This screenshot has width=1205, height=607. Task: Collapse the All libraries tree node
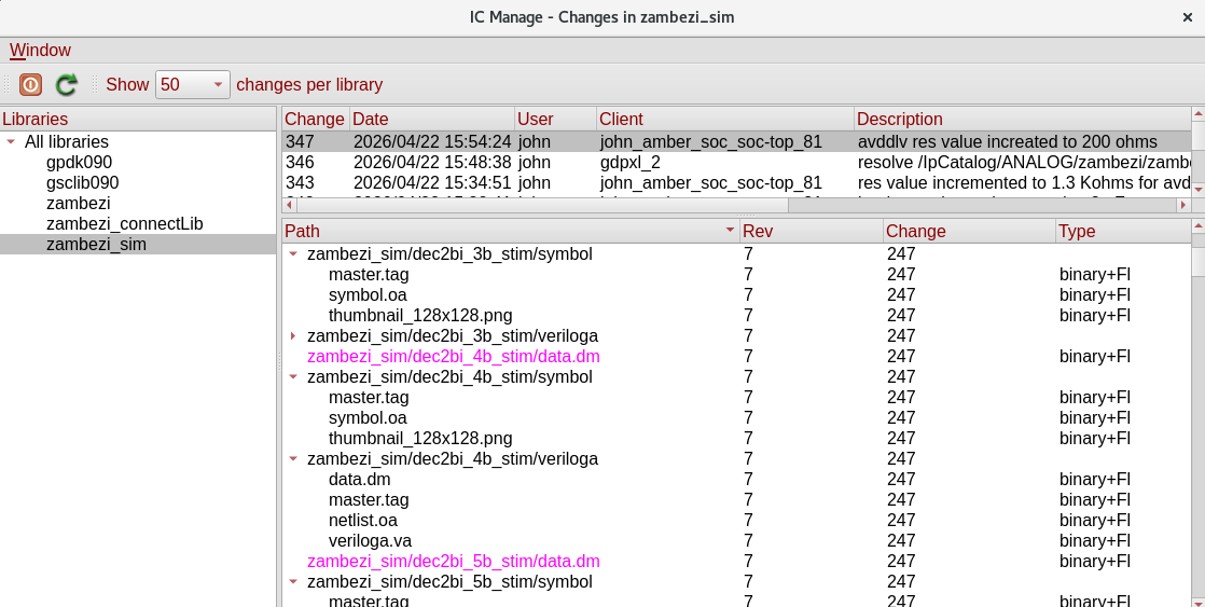(x=11, y=142)
